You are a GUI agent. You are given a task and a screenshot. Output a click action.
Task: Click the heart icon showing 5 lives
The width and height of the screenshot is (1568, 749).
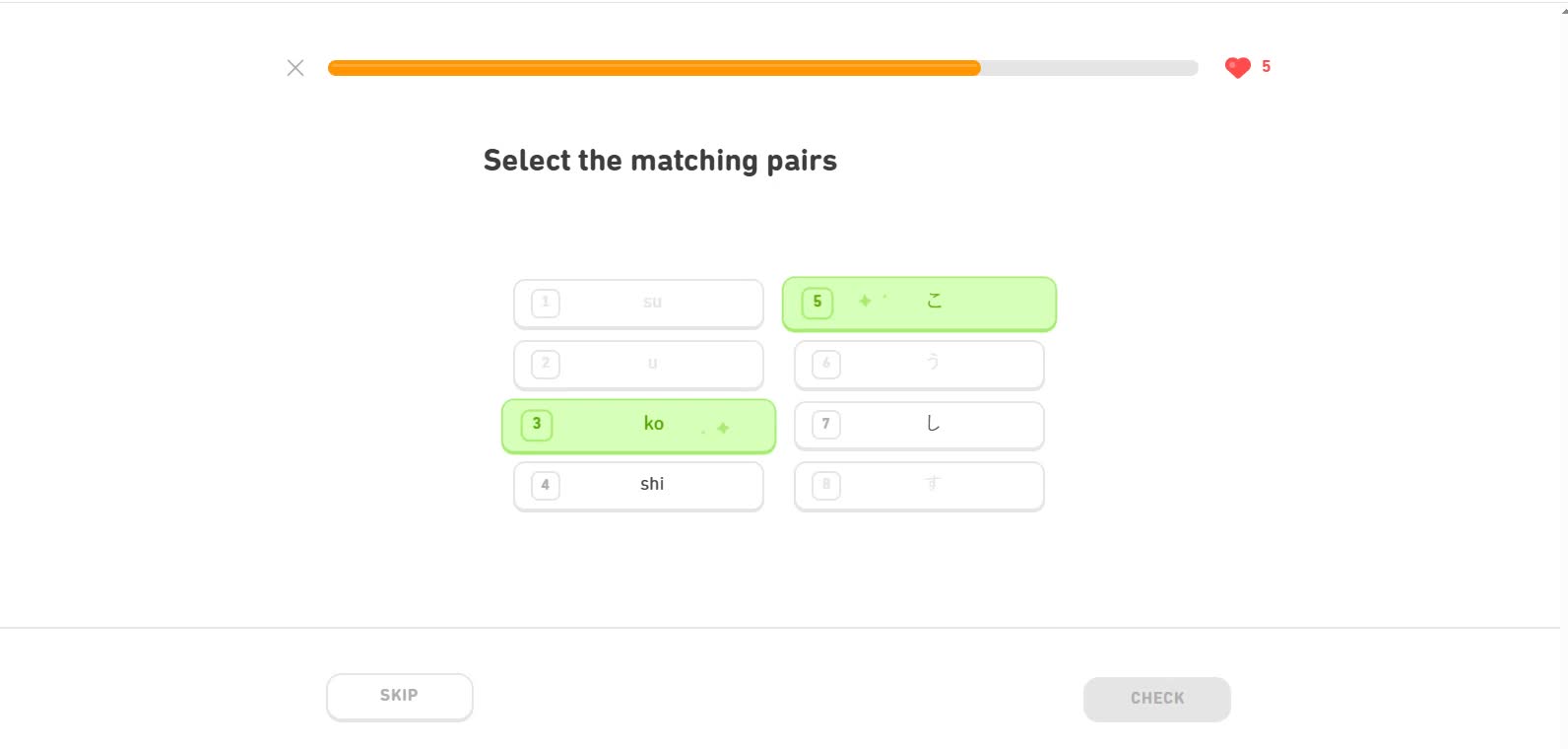tap(1236, 67)
